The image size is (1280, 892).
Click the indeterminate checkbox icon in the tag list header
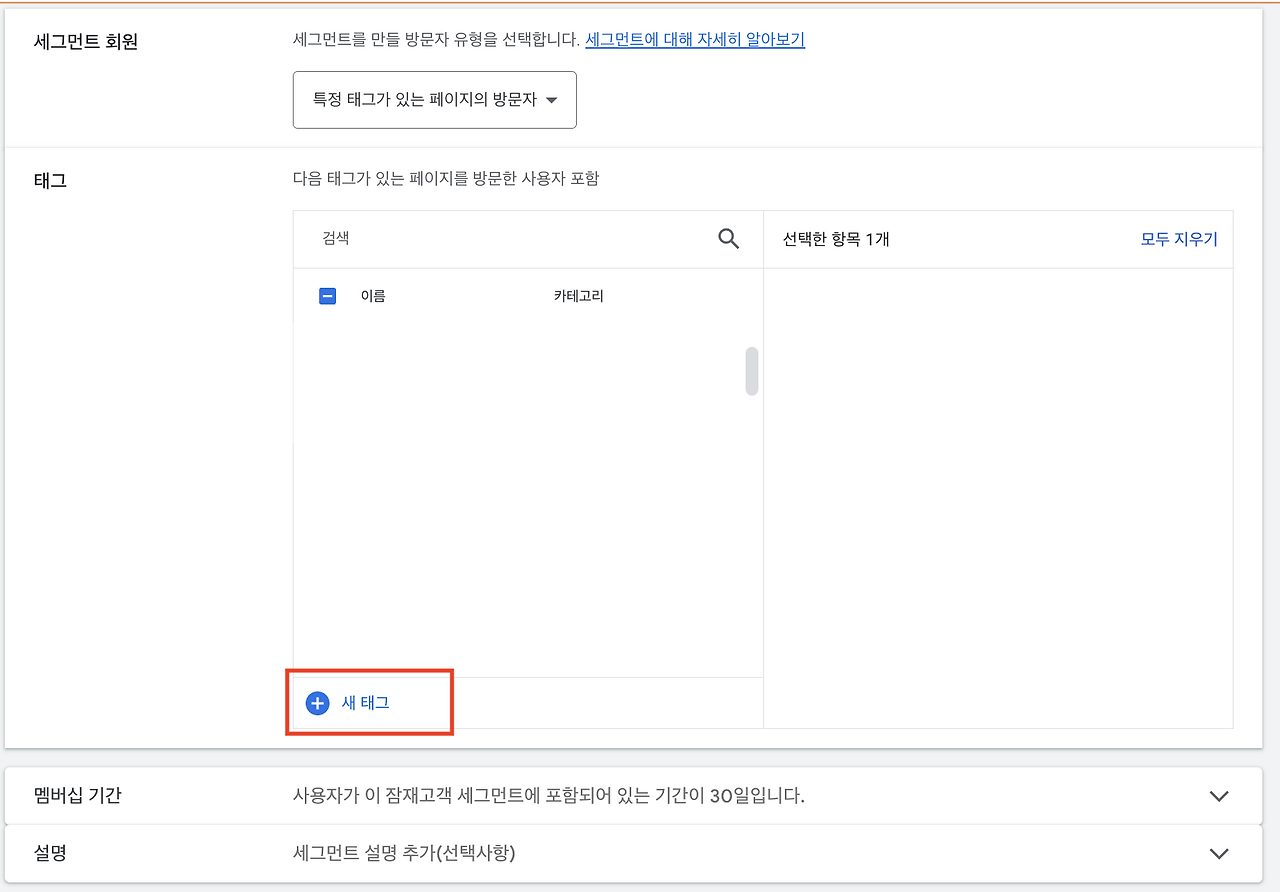coord(327,295)
